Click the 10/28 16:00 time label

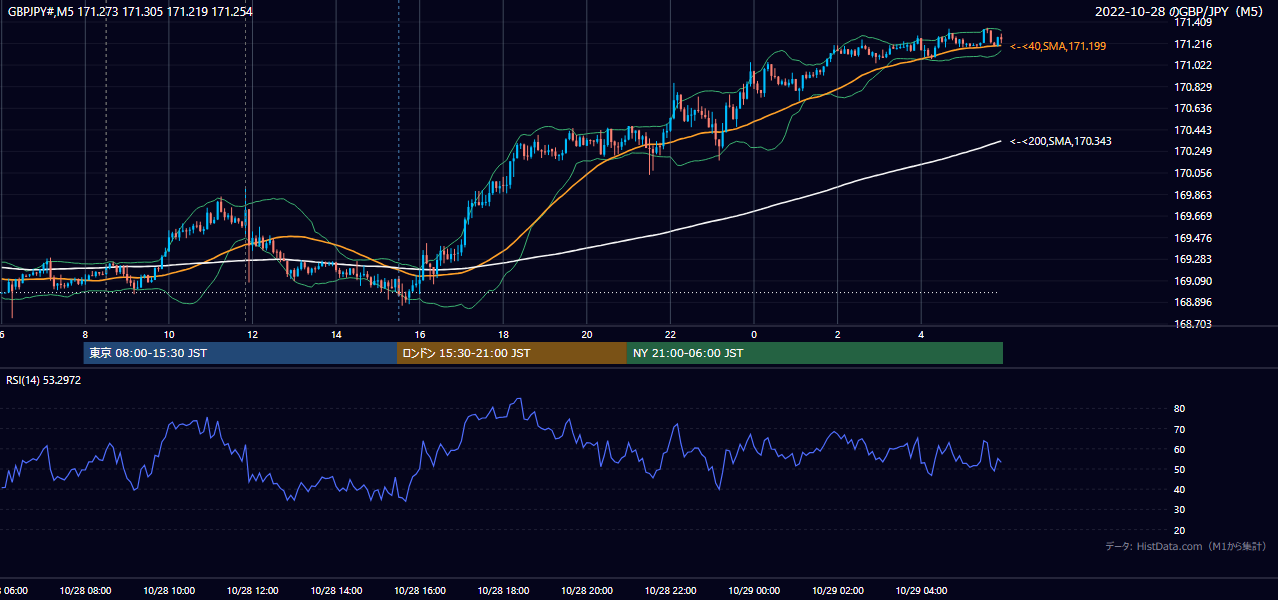click(420, 590)
